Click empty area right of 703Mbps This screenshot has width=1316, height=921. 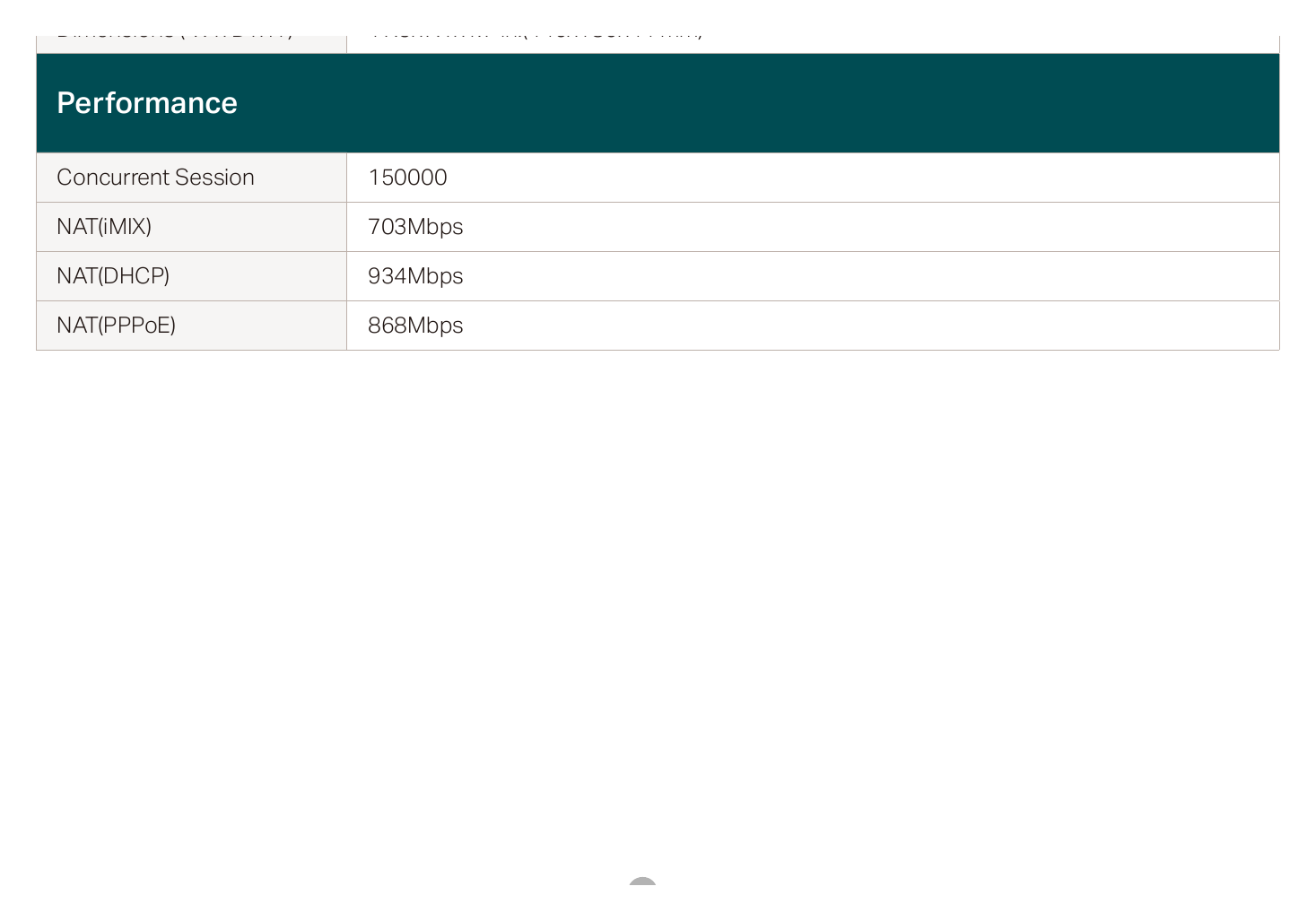click(x=870, y=227)
